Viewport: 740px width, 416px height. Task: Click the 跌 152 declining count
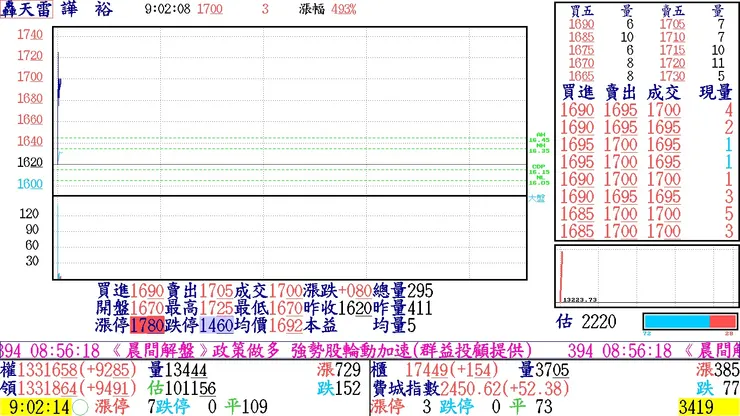click(x=339, y=388)
